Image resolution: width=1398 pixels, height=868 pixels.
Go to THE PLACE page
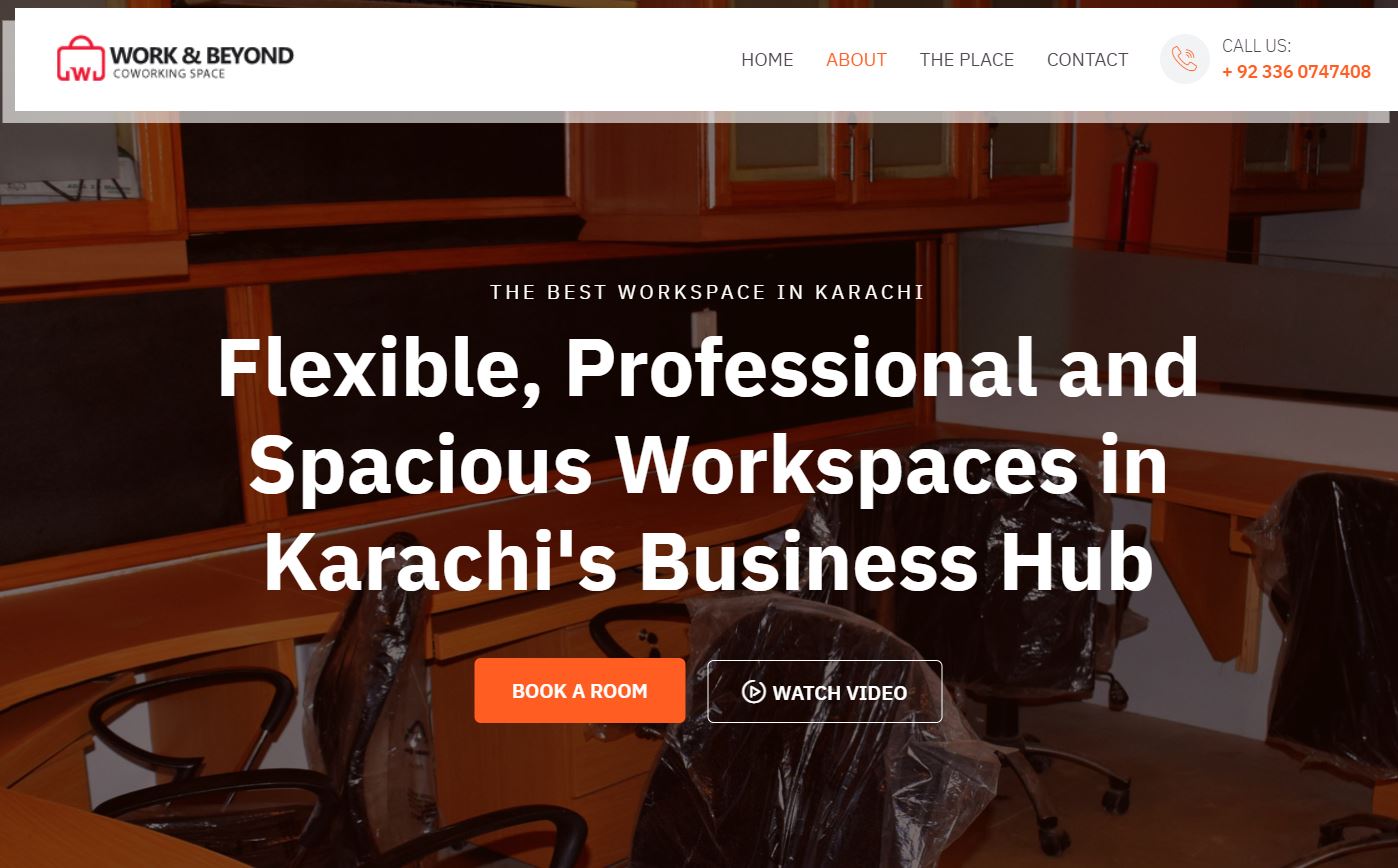pos(967,60)
